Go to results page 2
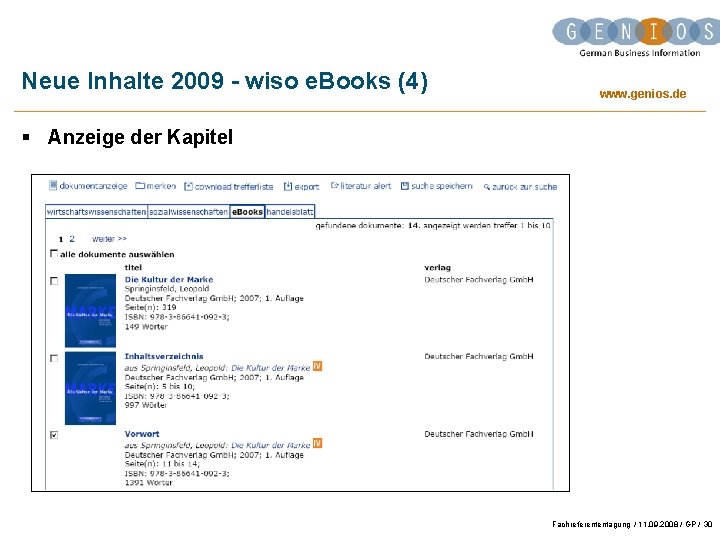 pos(72,239)
